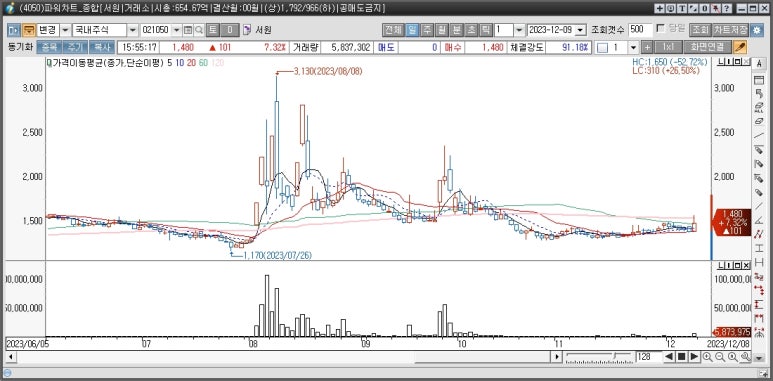Viewport: 773px width, 381px height.
Task: Click the 차트저장 button
Action: [730, 30]
